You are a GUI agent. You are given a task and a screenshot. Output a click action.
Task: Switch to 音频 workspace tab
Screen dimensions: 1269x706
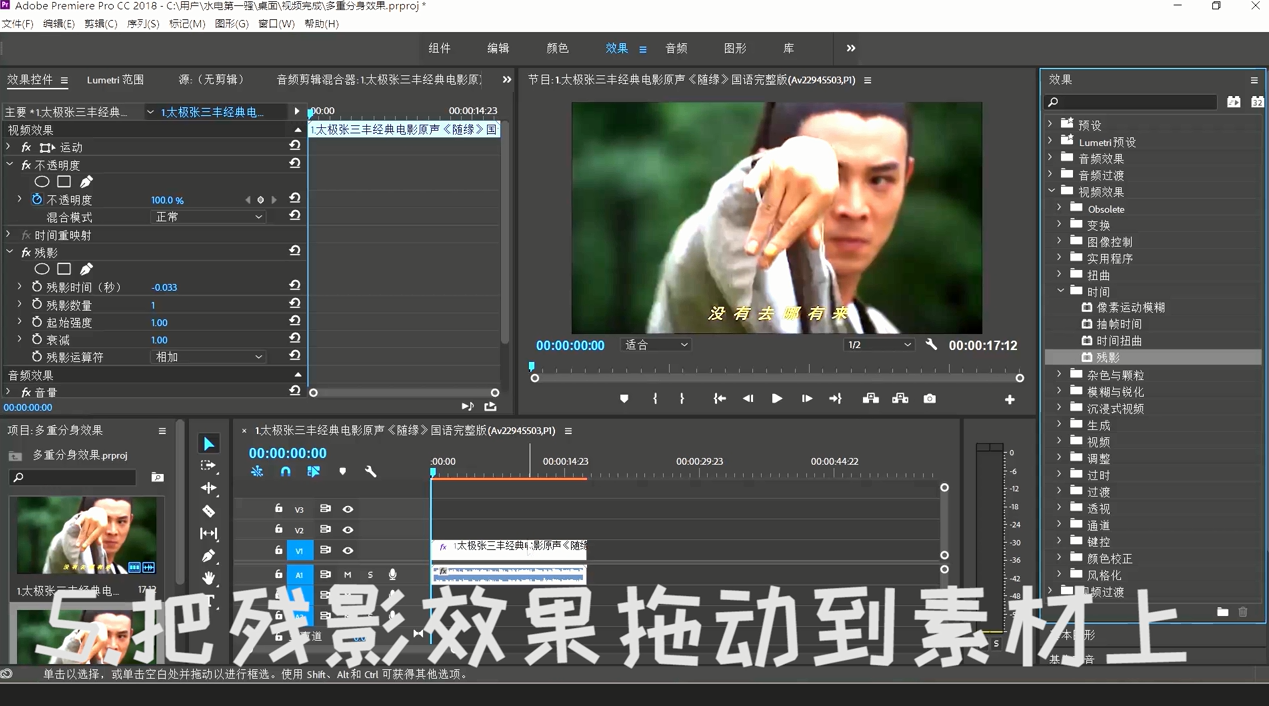pyautogui.click(x=676, y=48)
